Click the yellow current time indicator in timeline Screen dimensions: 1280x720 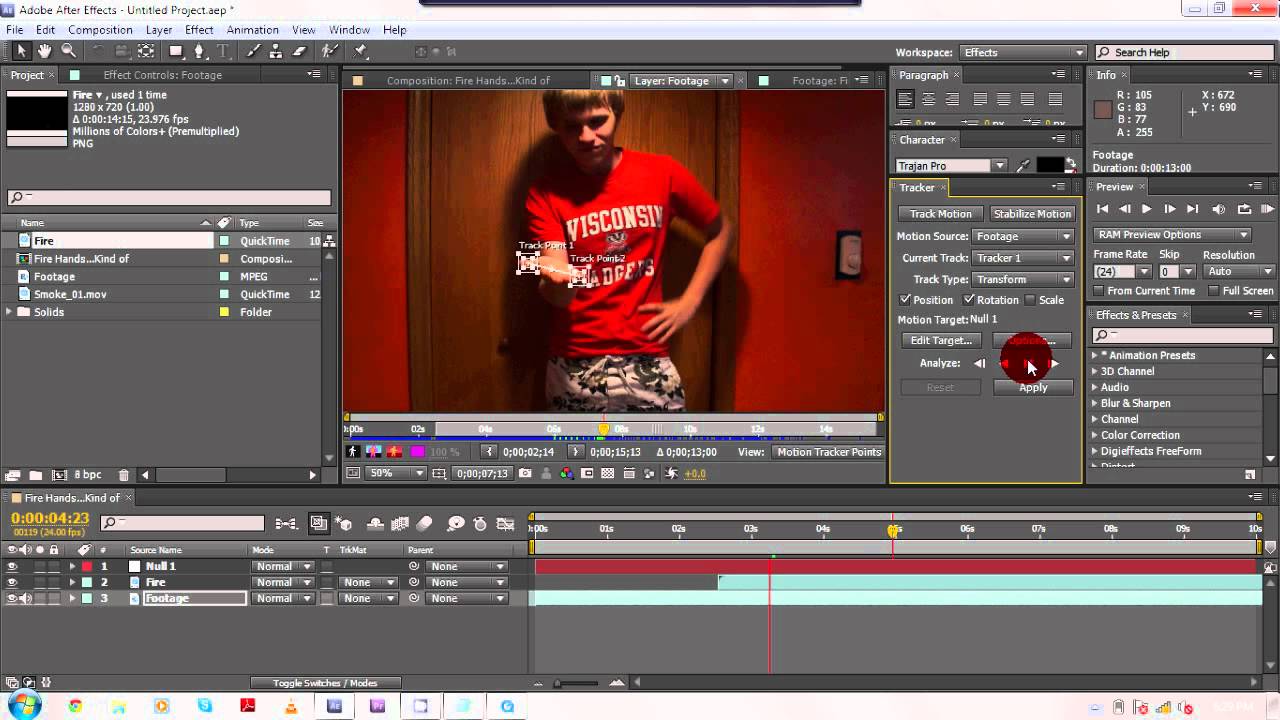click(893, 530)
